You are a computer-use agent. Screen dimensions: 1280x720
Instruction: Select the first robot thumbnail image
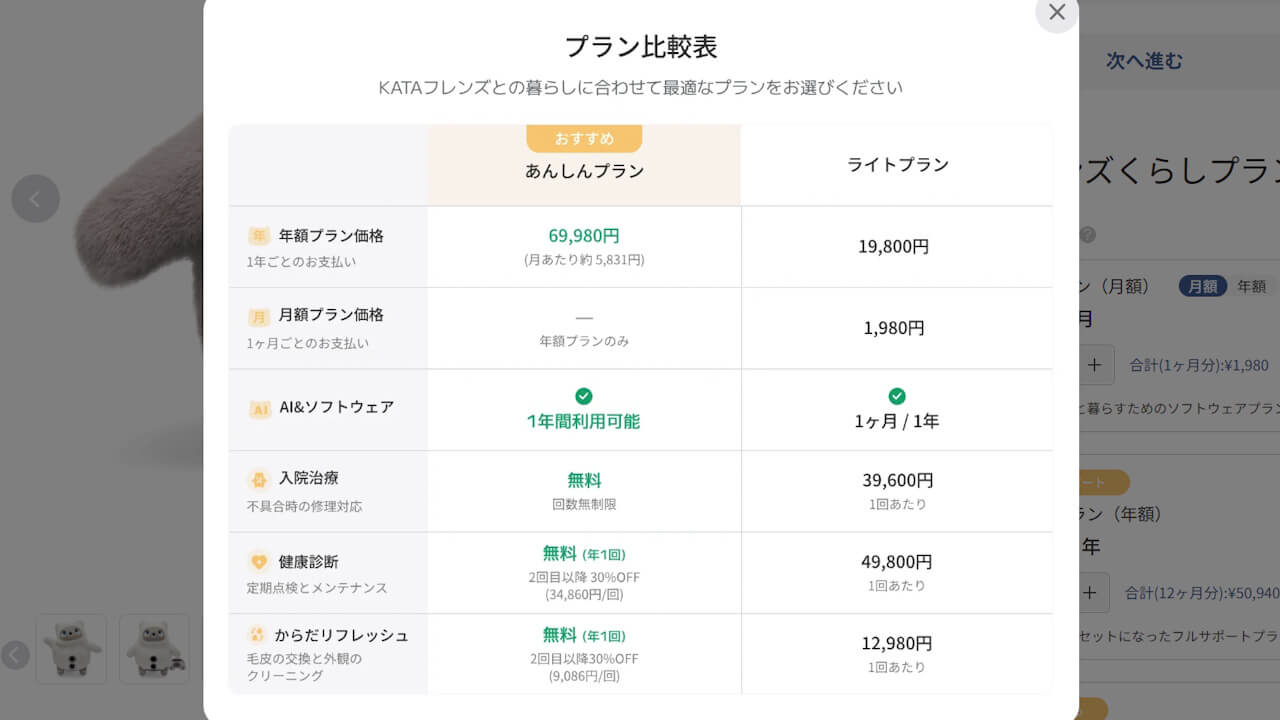(x=71, y=649)
